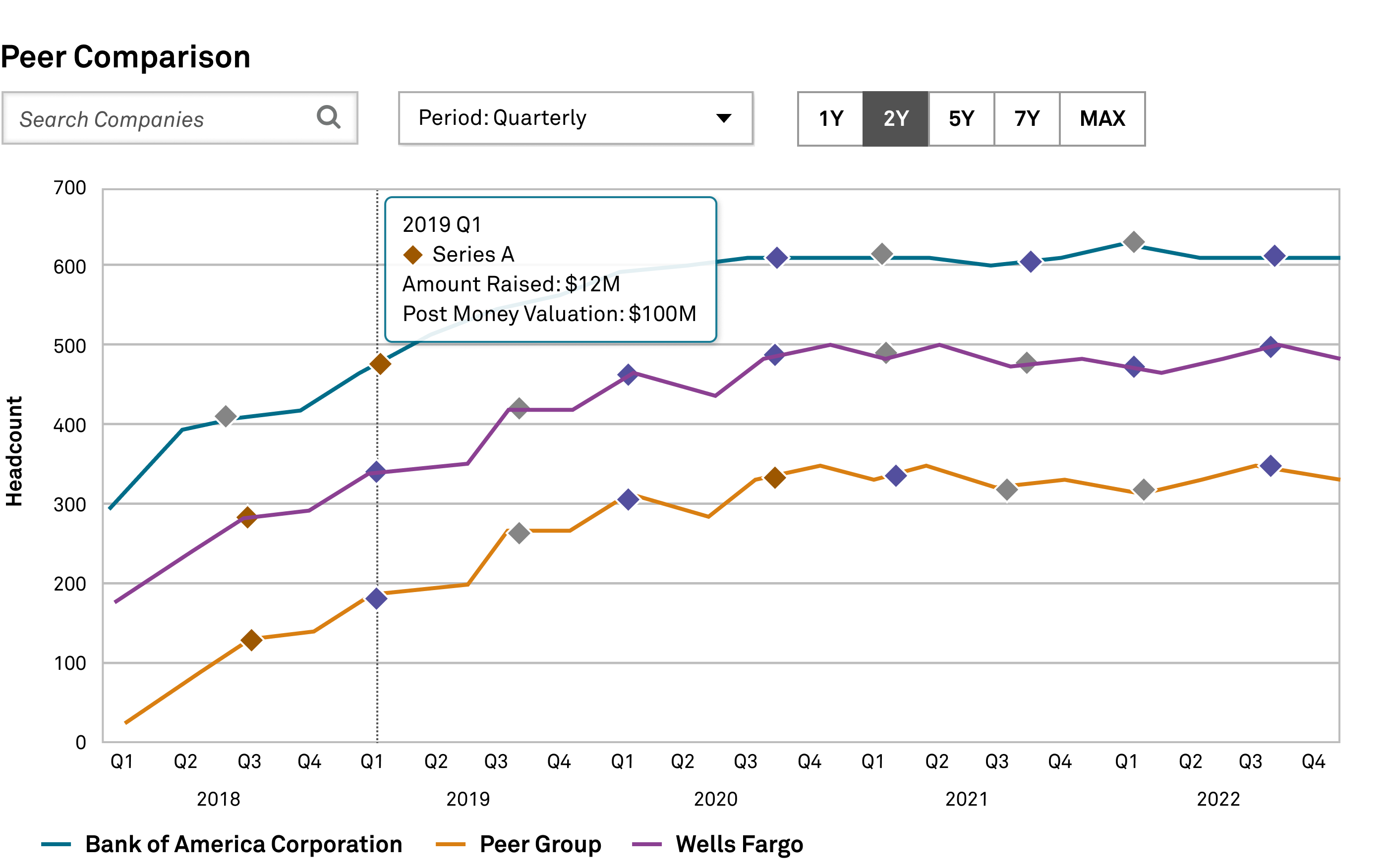Screen dimensions: 1388x868
Task: Click the 700 value on the headcount axis
Action: pyautogui.click(x=69, y=188)
